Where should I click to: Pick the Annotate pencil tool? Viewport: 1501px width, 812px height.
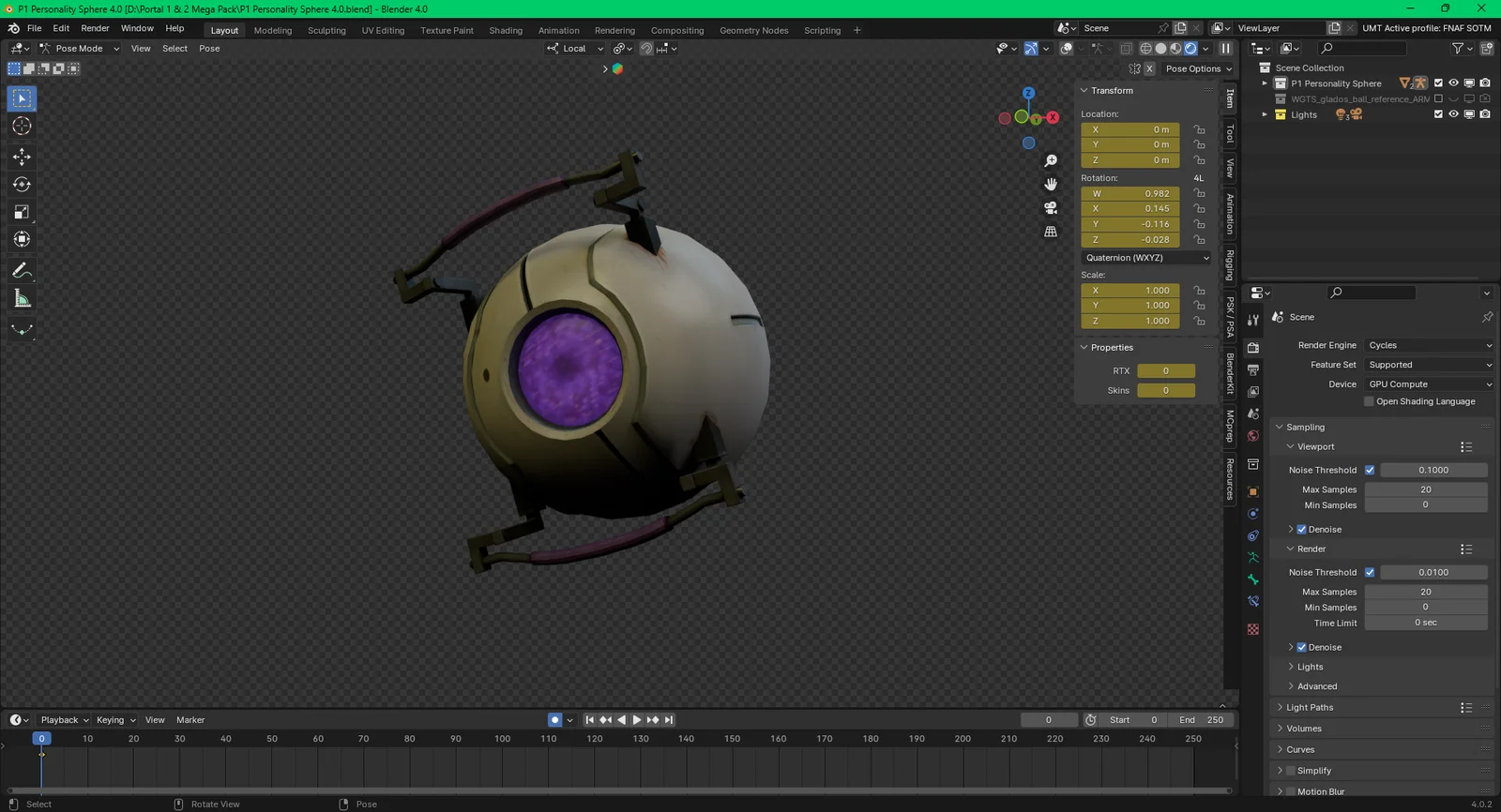tap(22, 271)
